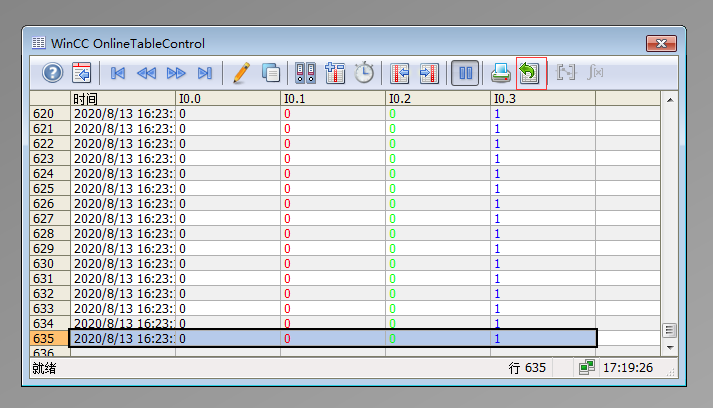Go to next data record

point(176,73)
